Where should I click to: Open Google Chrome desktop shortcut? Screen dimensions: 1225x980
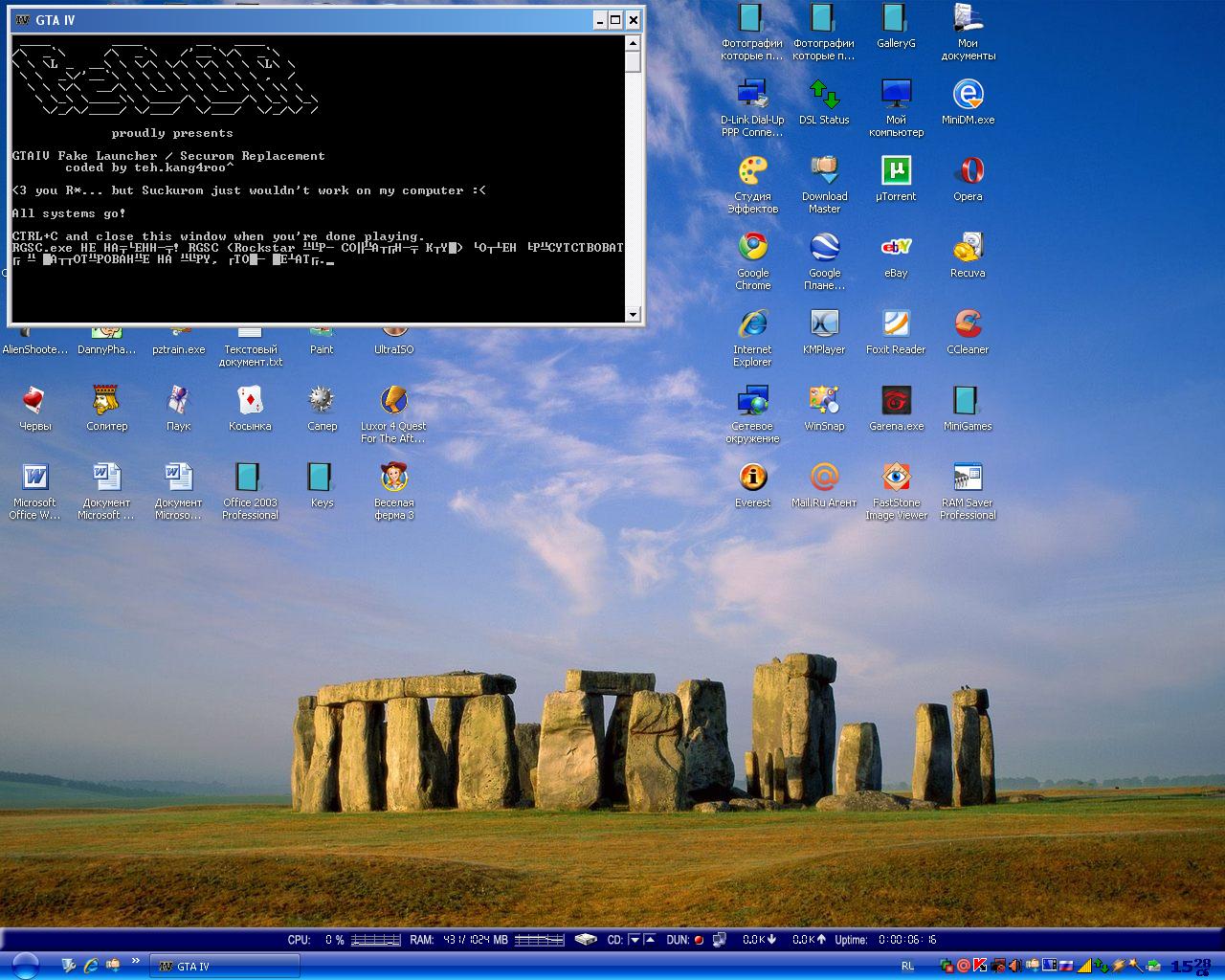[x=752, y=261]
